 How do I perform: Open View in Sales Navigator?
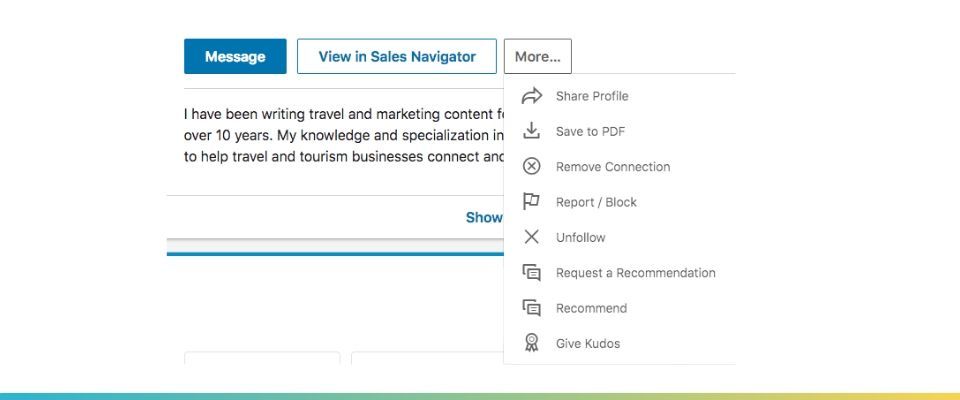[397, 56]
